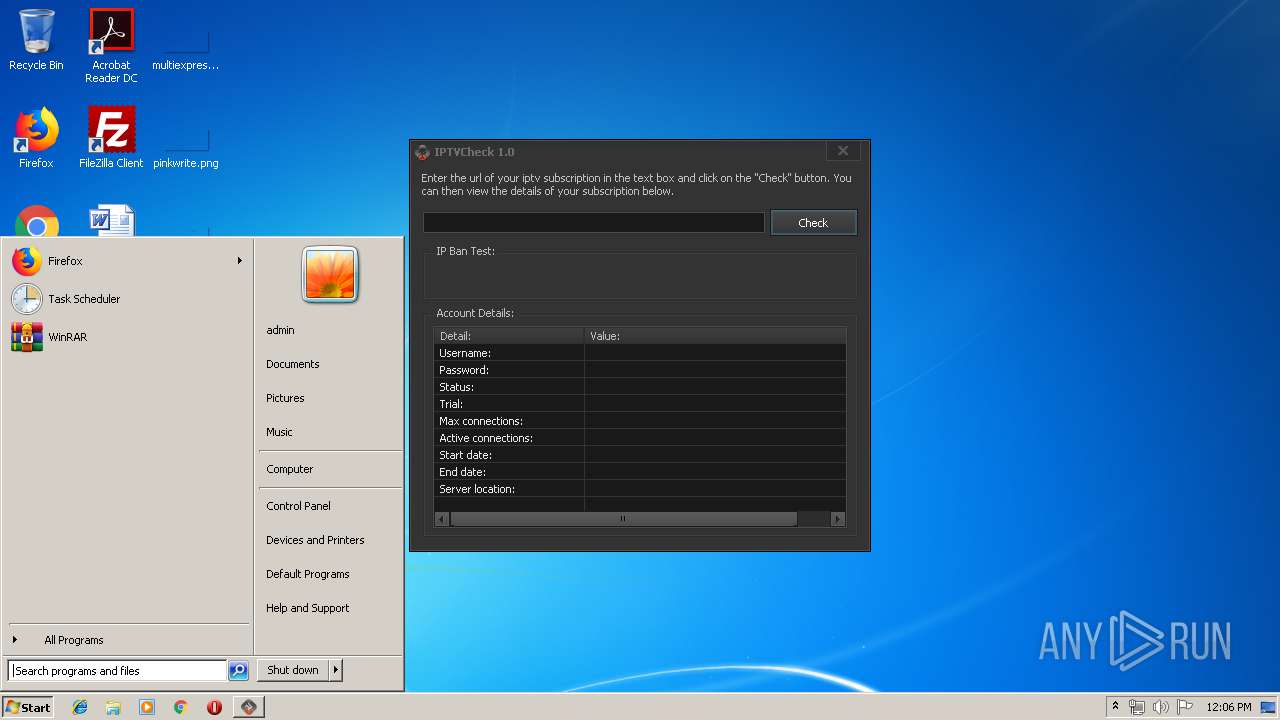Open Help and Support
The width and height of the screenshot is (1280, 720).
click(x=307, y=608)
